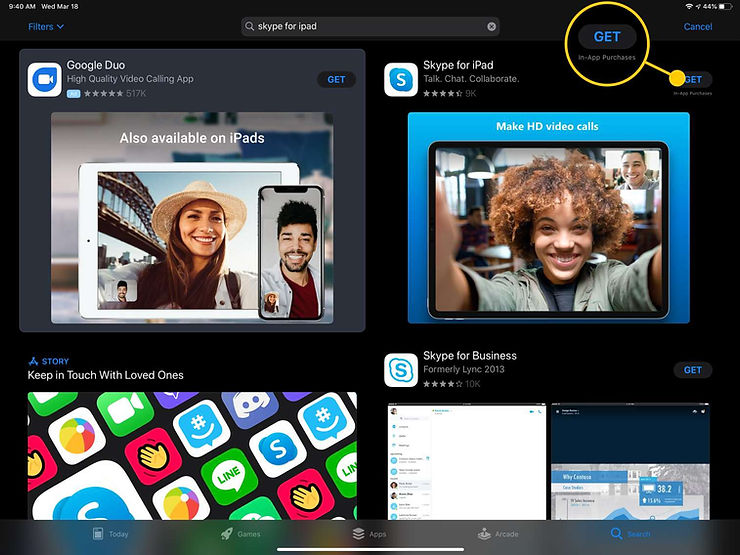This screenshot has width=740, height=555.
Task: Click the 9:40 AM clock in status bar
Action: [x=22, y=7]
